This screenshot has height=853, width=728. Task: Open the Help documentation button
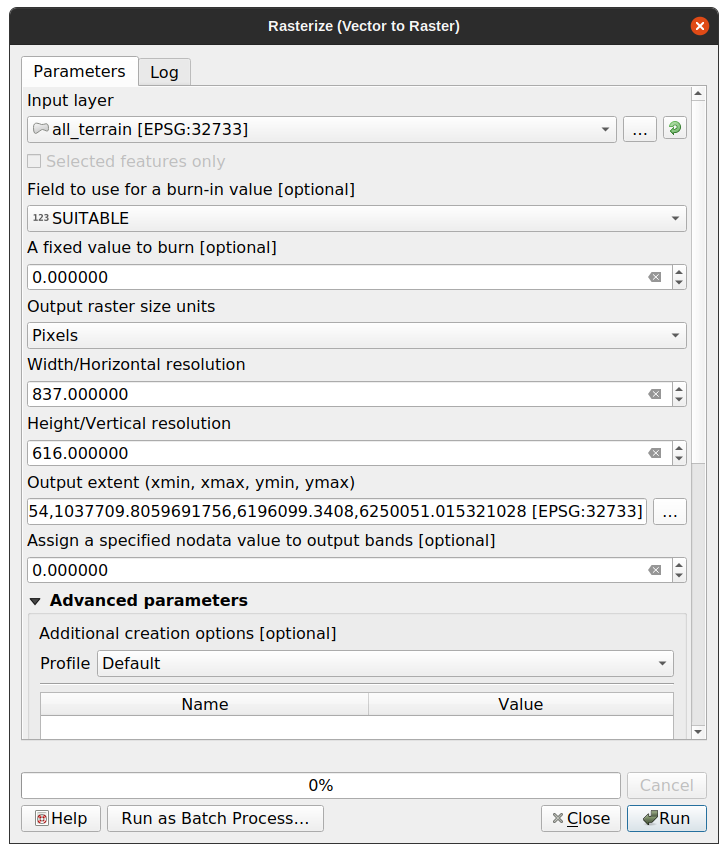[x=61, y=818]
